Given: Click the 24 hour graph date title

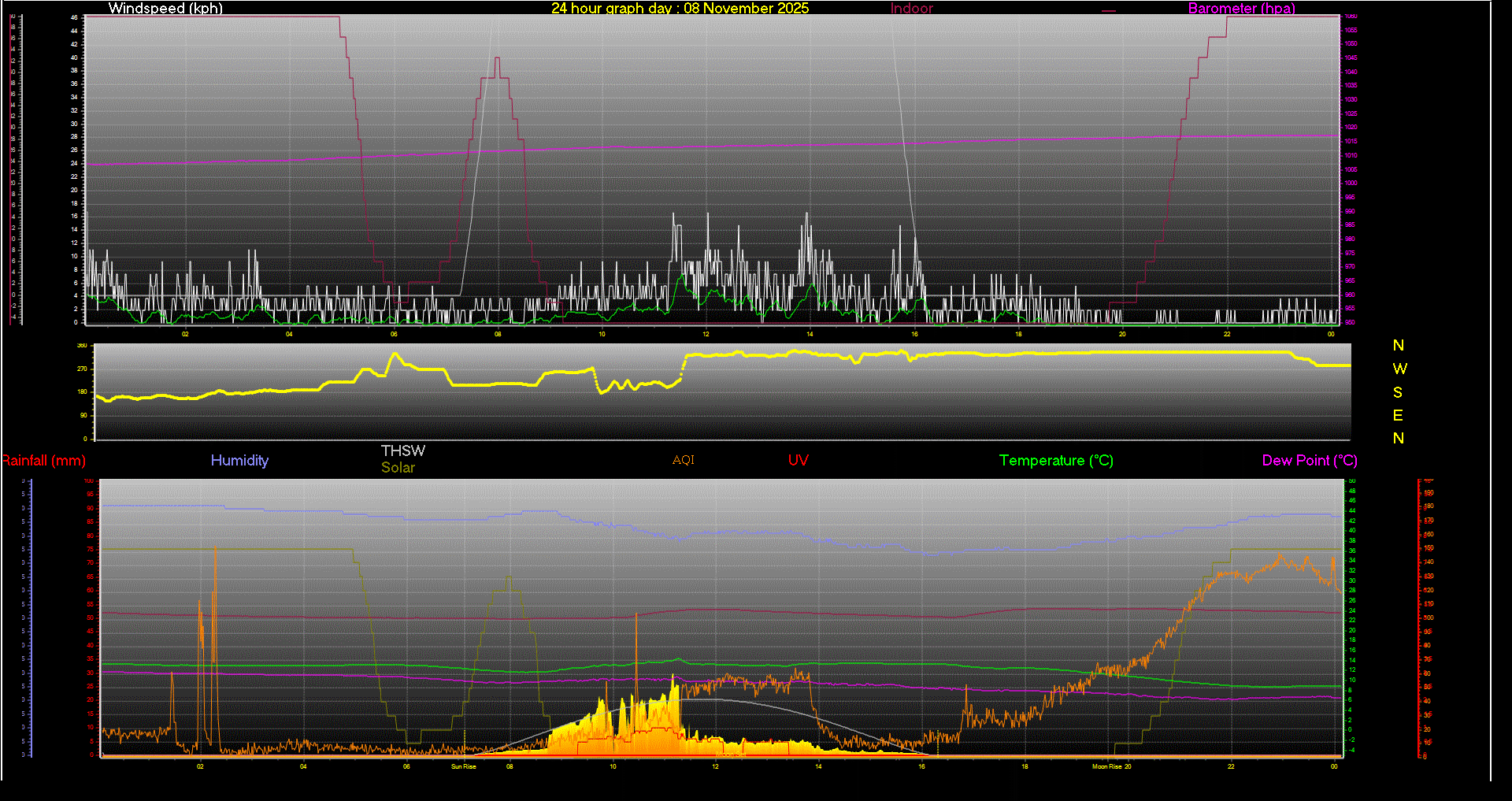Looking at the screenshot, I should click(x=680, y=9).
